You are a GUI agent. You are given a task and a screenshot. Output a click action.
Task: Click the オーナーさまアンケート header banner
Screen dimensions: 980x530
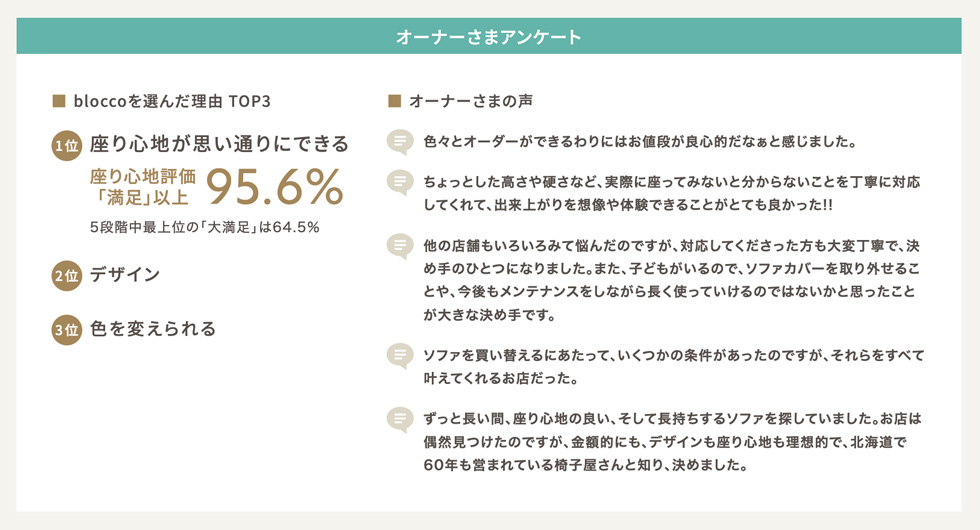[x=489, y=36]
